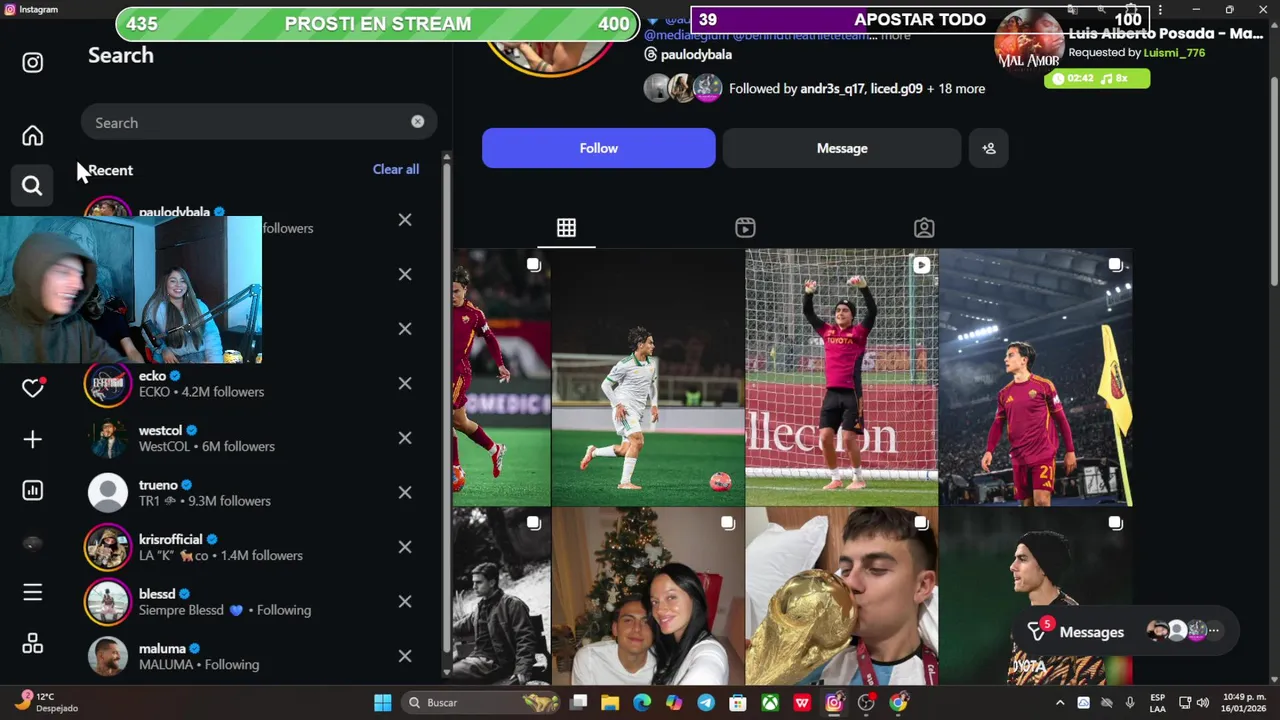The height and width of the screenshot is (720, 1280).
Task: Open the player by yellow corner flag post
Action: click(x=1036, y=377)
